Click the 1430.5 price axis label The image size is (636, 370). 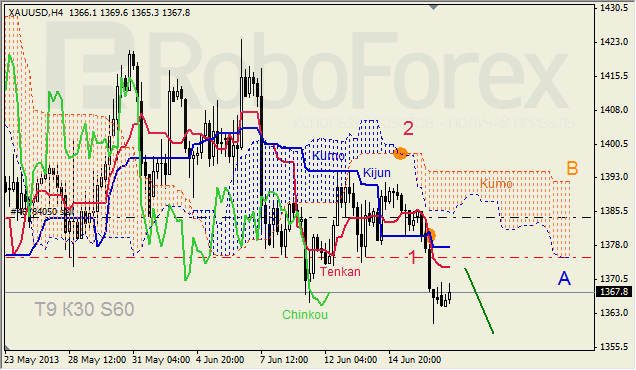614,8
